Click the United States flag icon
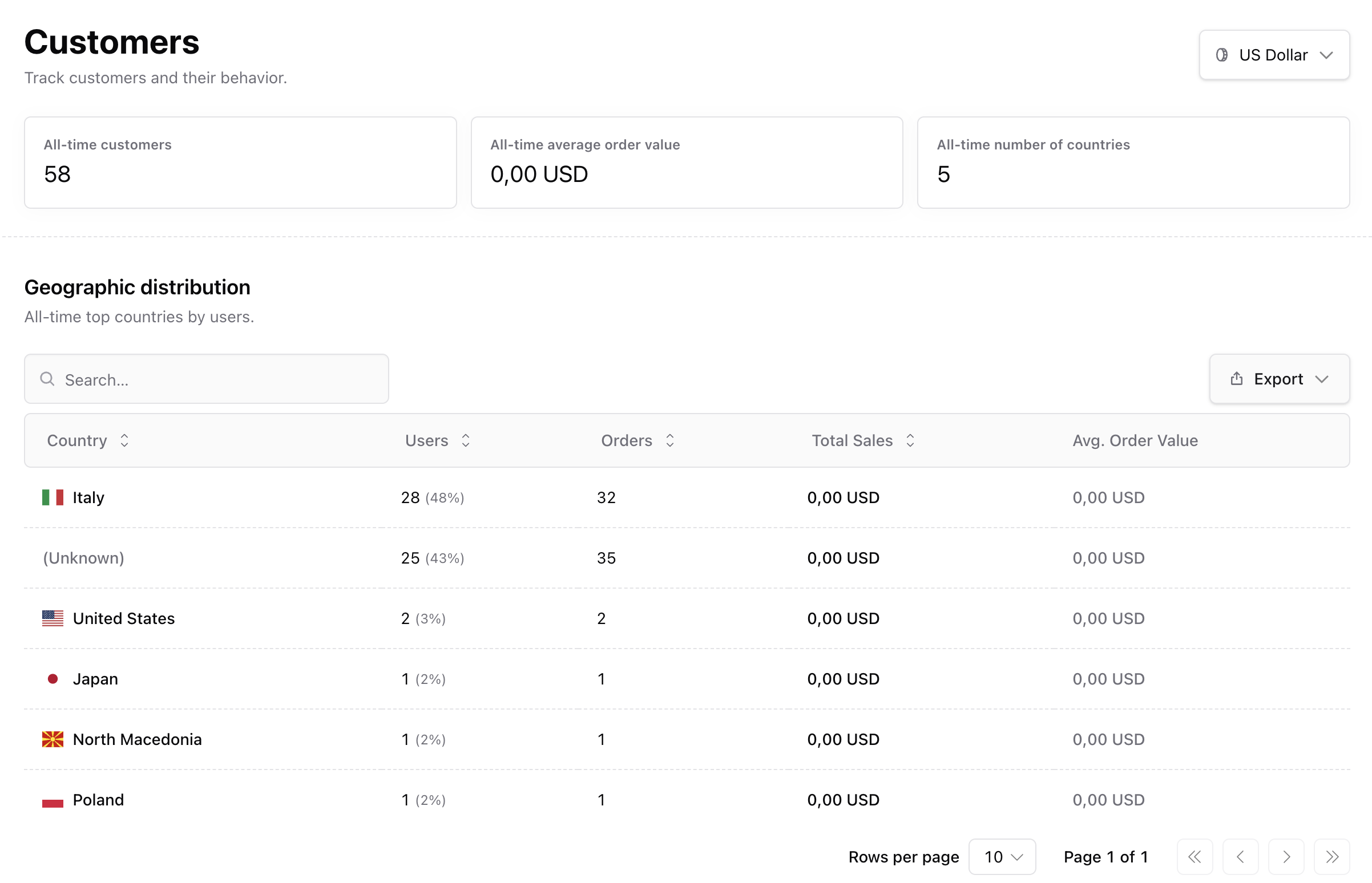The width and height of the screenshot is (1372, 883). 53,618
